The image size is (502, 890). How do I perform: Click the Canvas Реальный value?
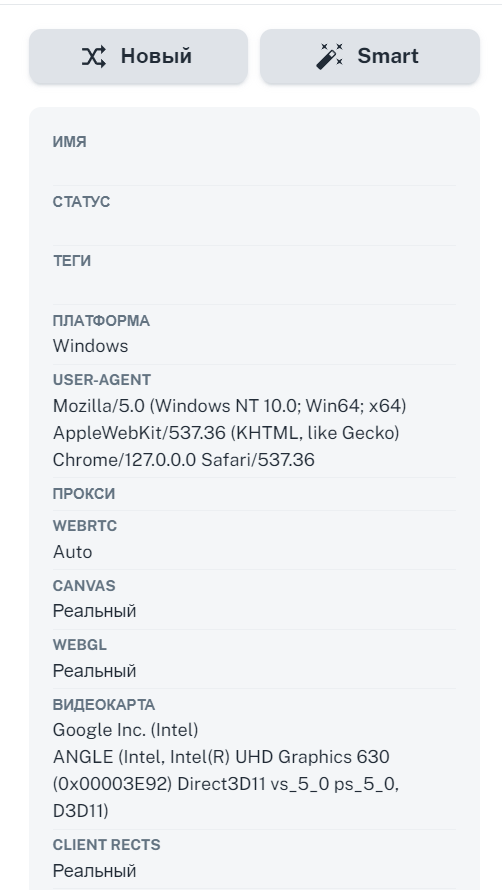[x=94, y=611]
